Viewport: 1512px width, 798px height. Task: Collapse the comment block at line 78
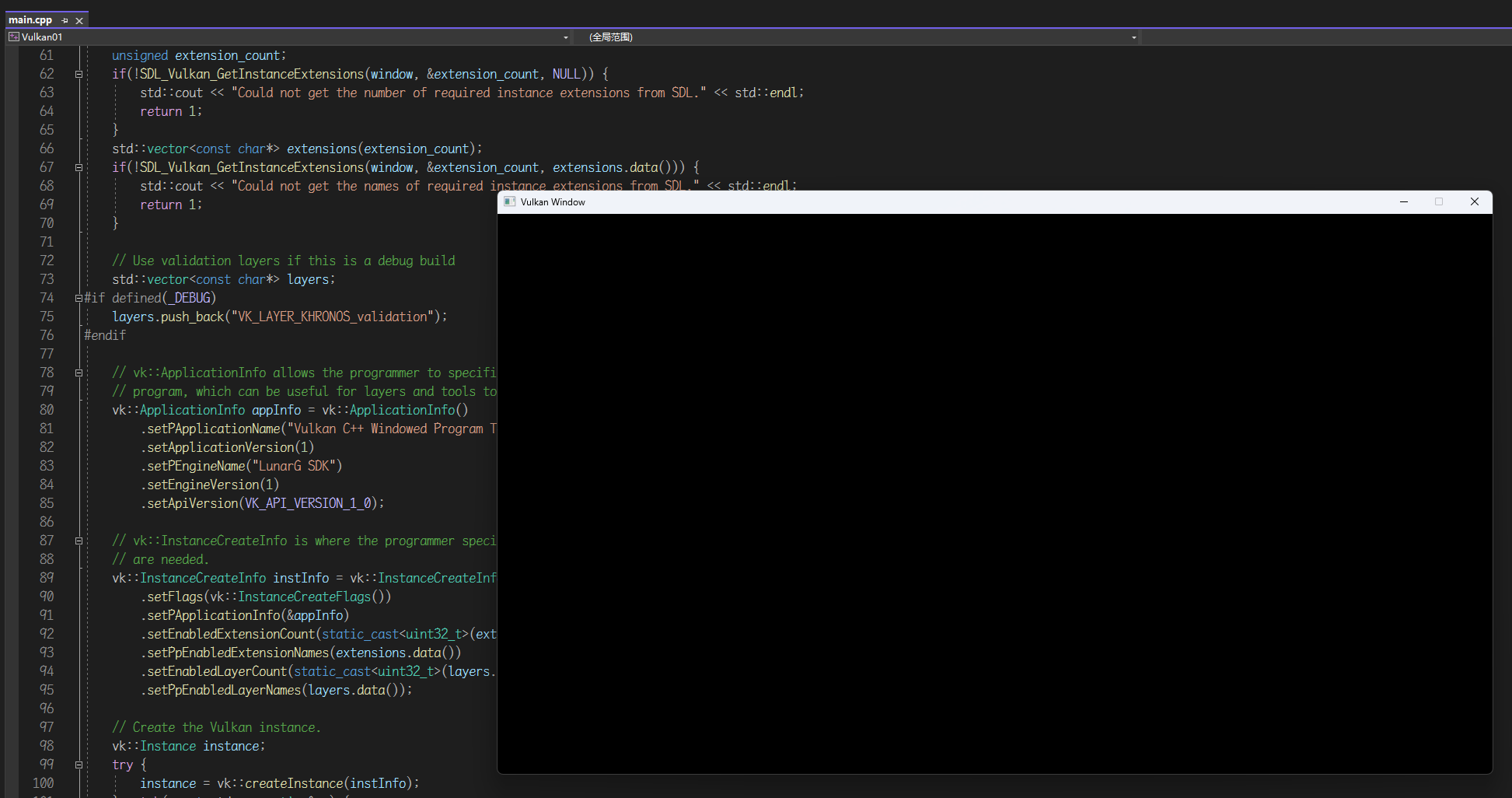click(79, 373)
